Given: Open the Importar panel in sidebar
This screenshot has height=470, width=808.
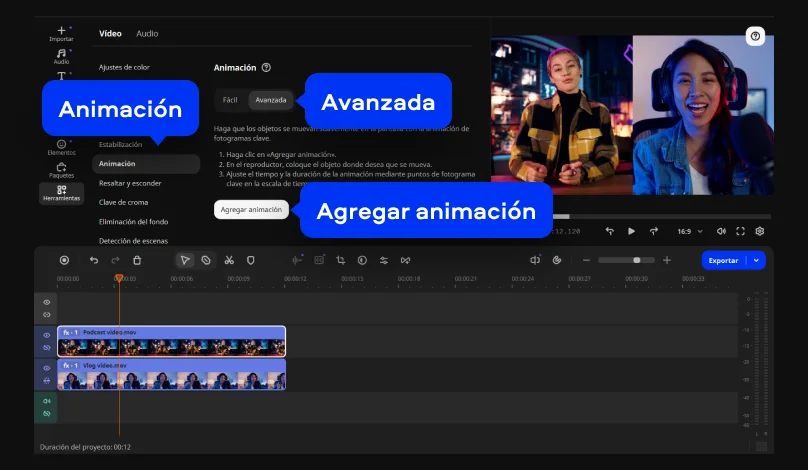Looking at the screenshot, I should click(x=62, y=34).
